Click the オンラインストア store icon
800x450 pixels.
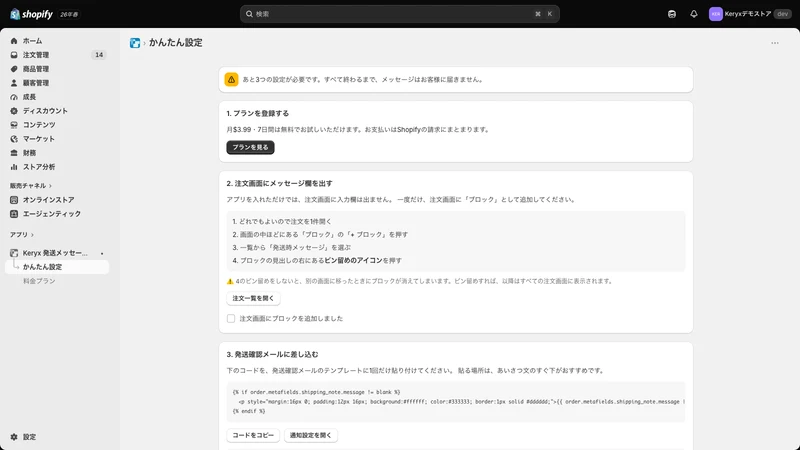14,200
